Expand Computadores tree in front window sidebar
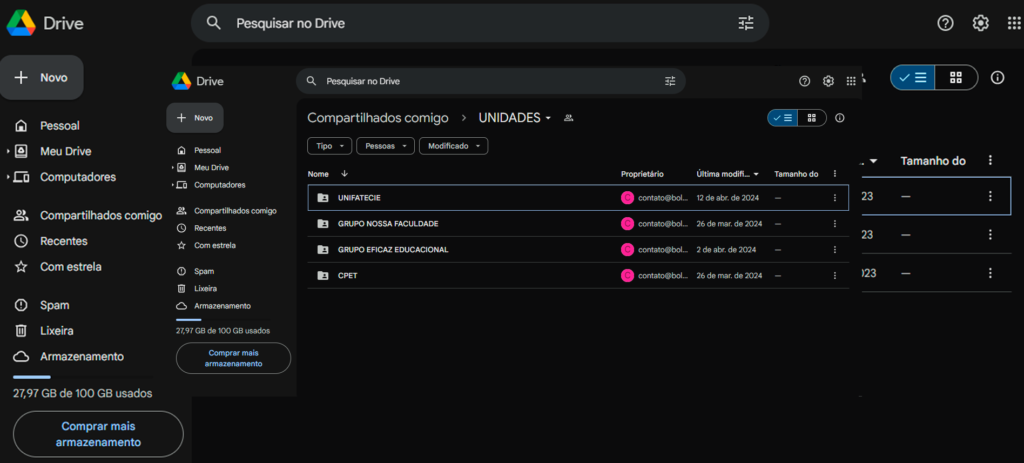 click(173, 185)
